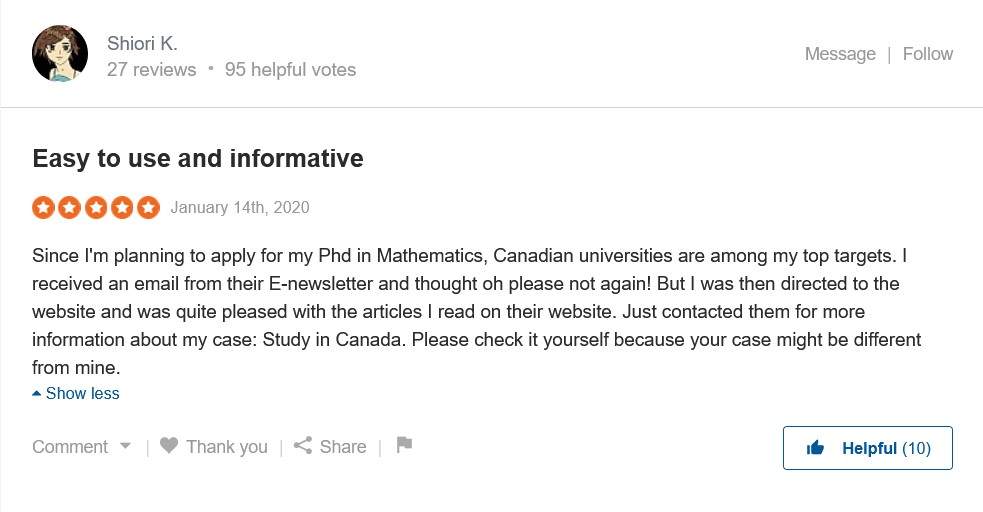Collapse the review with Show less
The height and width of the screenshot is (512, 983).
82,394
